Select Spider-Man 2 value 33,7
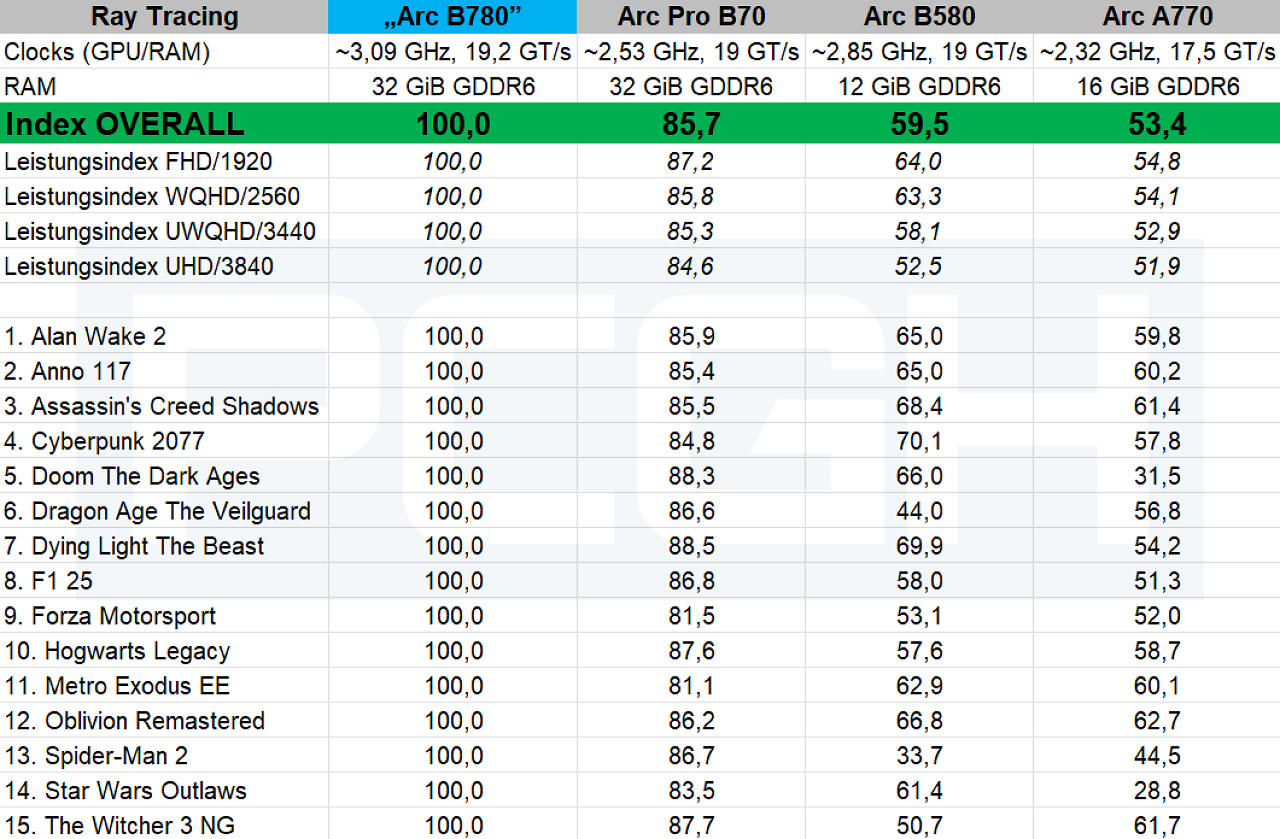The width and height of the screenshot is (1280, 839). 919,756
